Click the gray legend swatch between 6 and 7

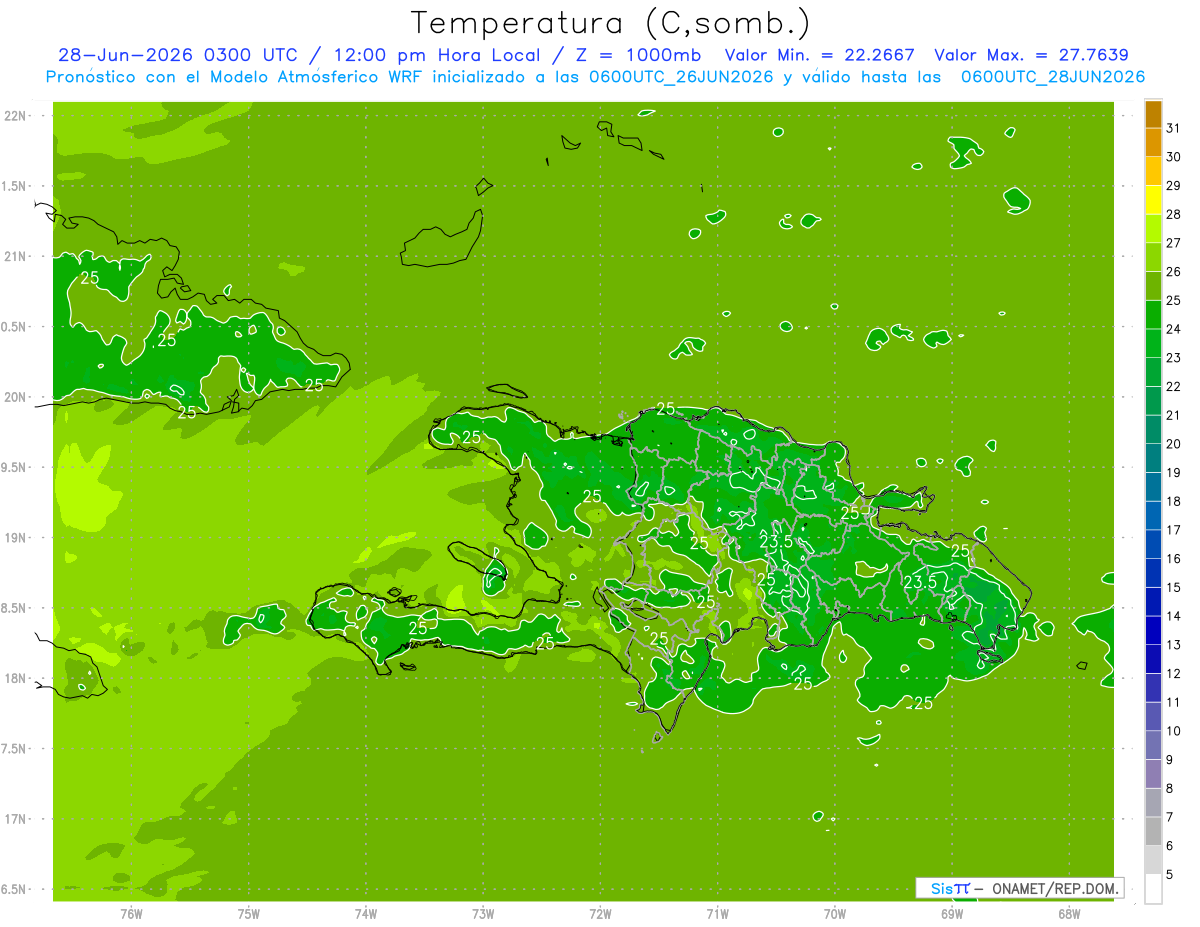pos(1153,831)
